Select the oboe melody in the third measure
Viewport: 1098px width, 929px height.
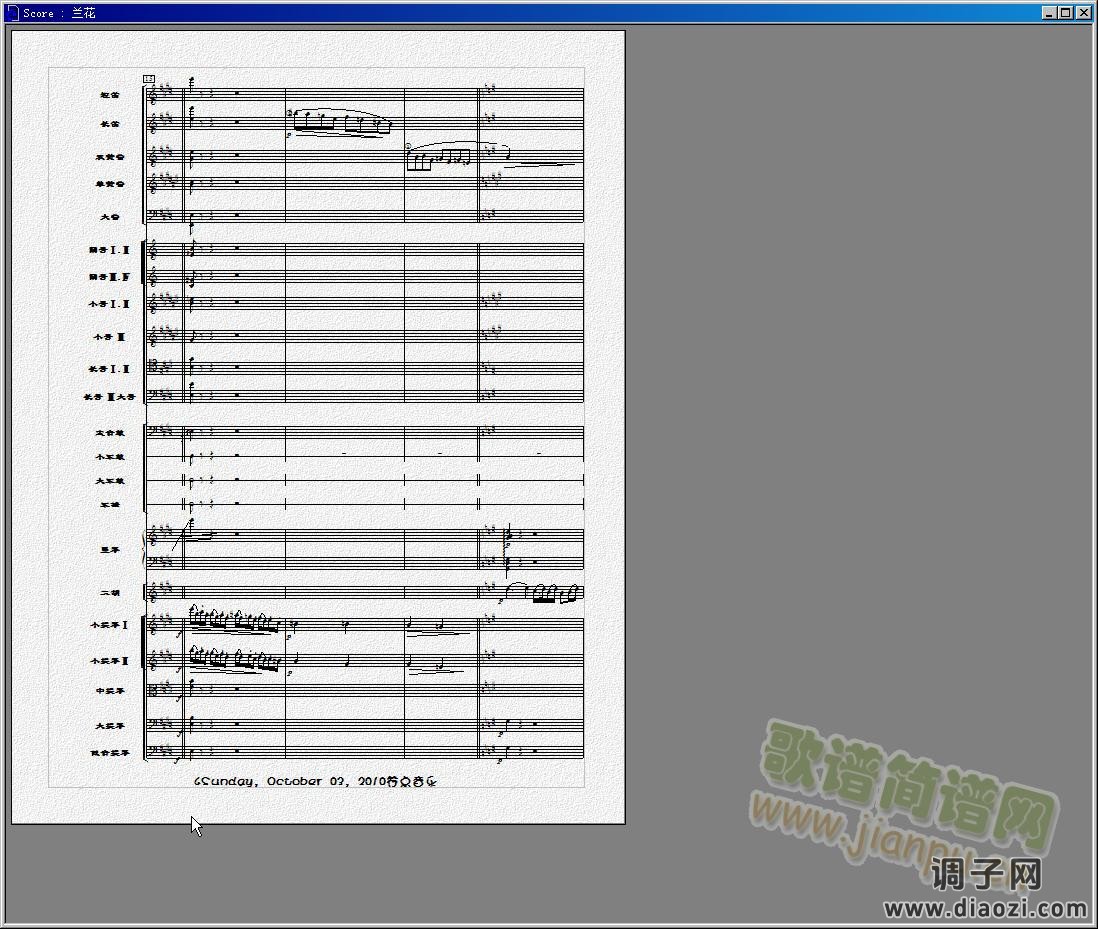pos(438,157)
